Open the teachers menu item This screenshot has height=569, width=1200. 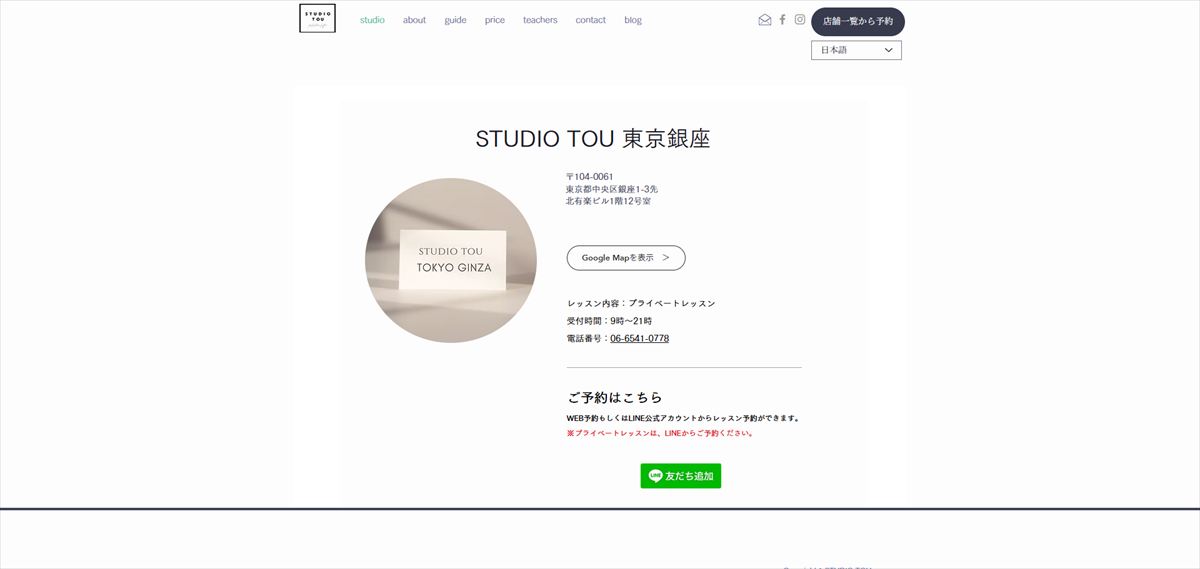(x=540, y=20)
